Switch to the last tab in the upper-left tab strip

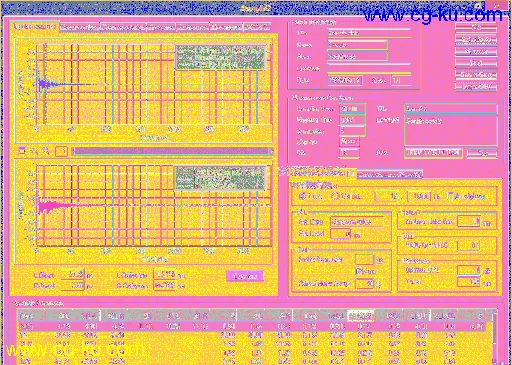click(x=257, y=27)
